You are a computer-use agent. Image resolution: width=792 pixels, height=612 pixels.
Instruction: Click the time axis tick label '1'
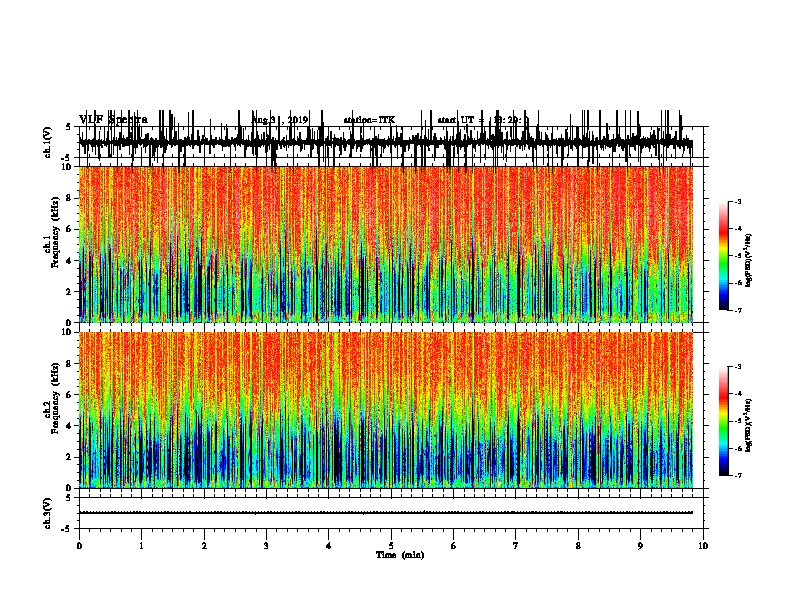coord(141,546)
